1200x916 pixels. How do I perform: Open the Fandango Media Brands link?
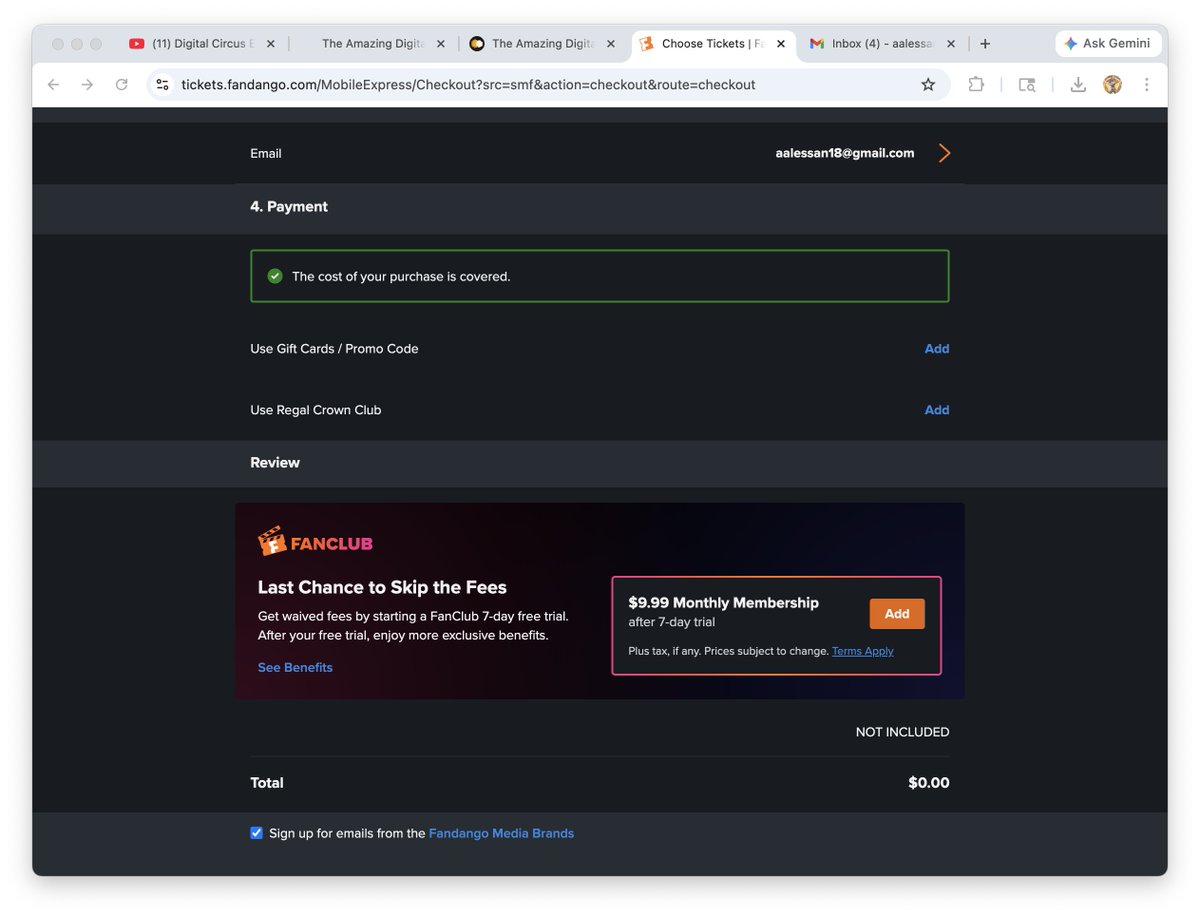[501, 833]
